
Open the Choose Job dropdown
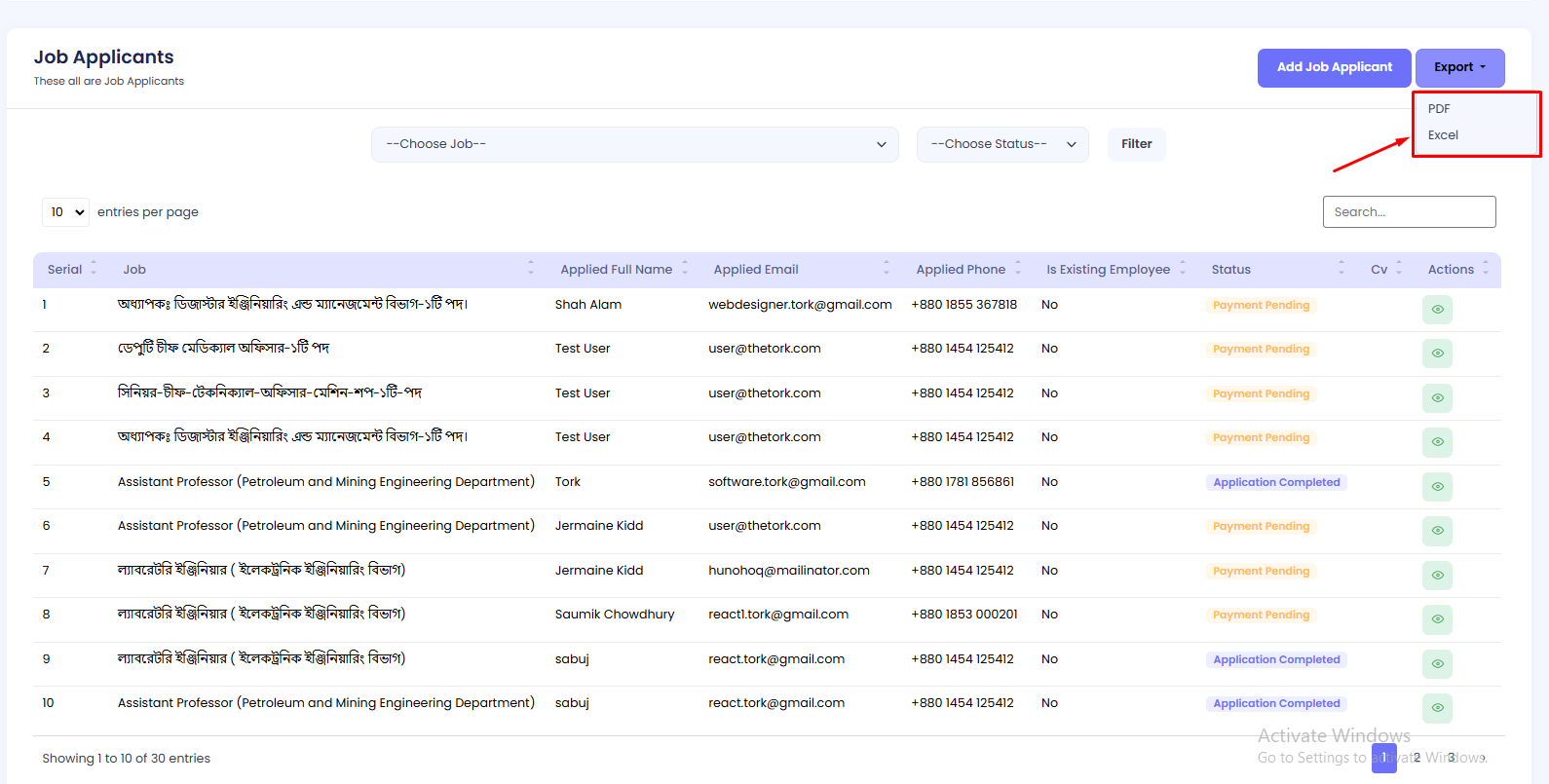coord(634,144)
